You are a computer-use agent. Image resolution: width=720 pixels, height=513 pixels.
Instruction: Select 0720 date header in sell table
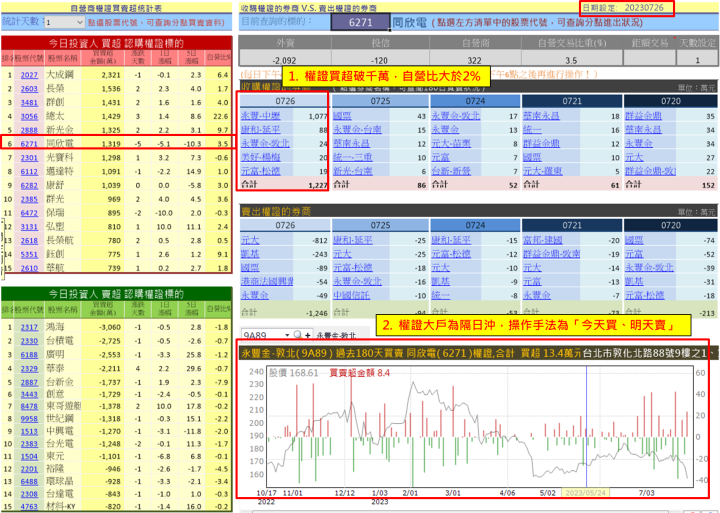click(x=670, y=225)
